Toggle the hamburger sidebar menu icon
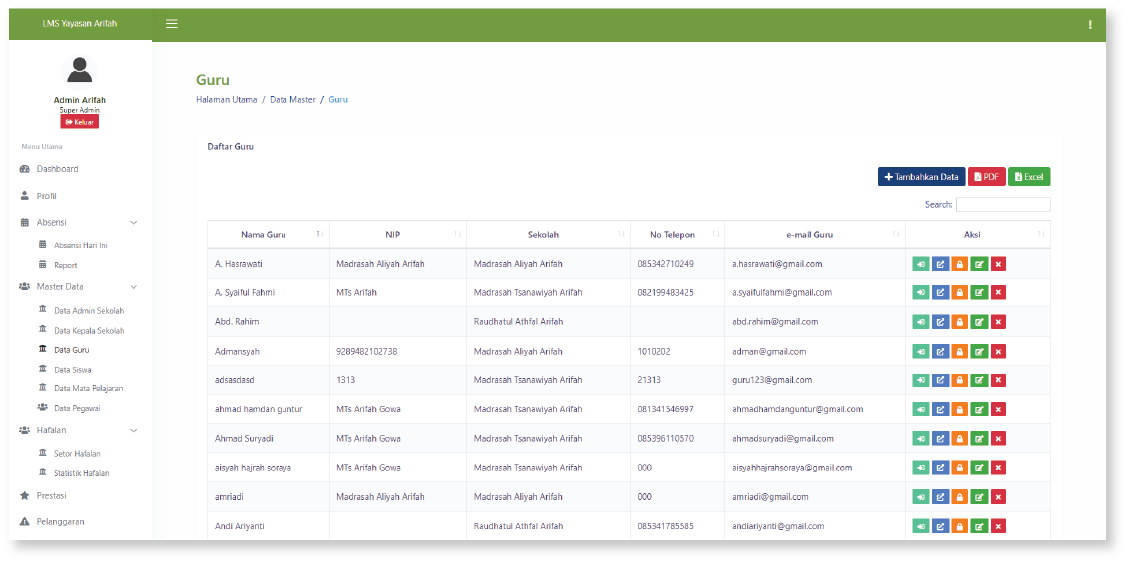This screenshot has height=563, width=1129. point(171,24)
